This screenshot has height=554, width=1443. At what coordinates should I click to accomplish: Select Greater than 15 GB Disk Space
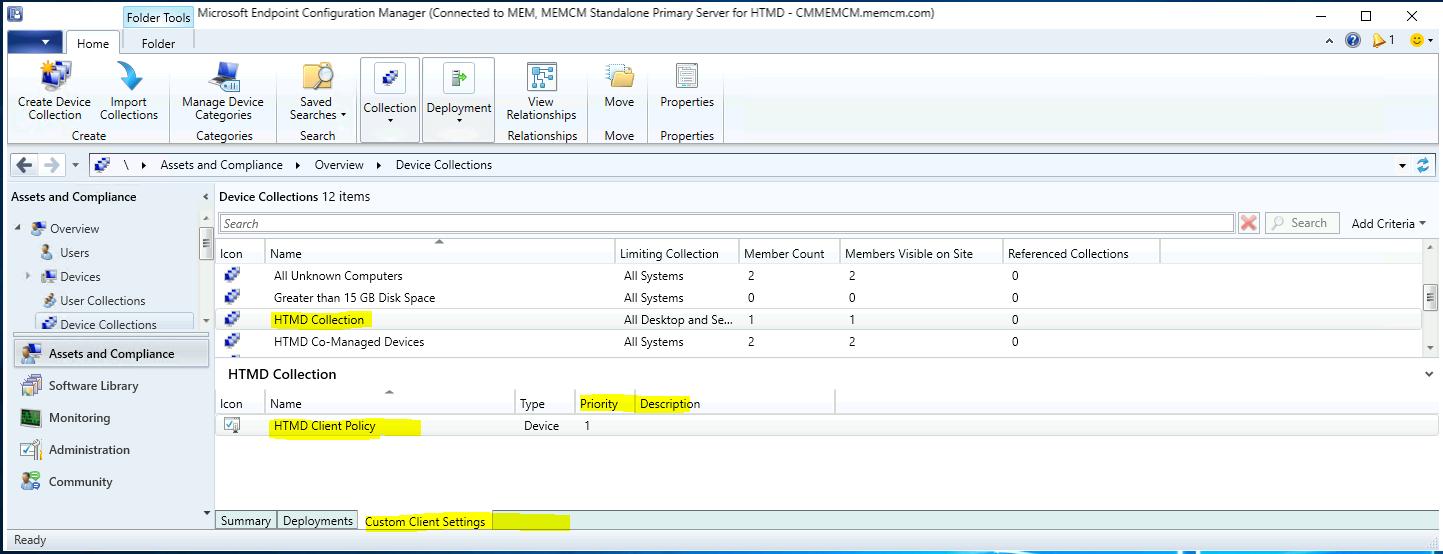coord(819,298)
